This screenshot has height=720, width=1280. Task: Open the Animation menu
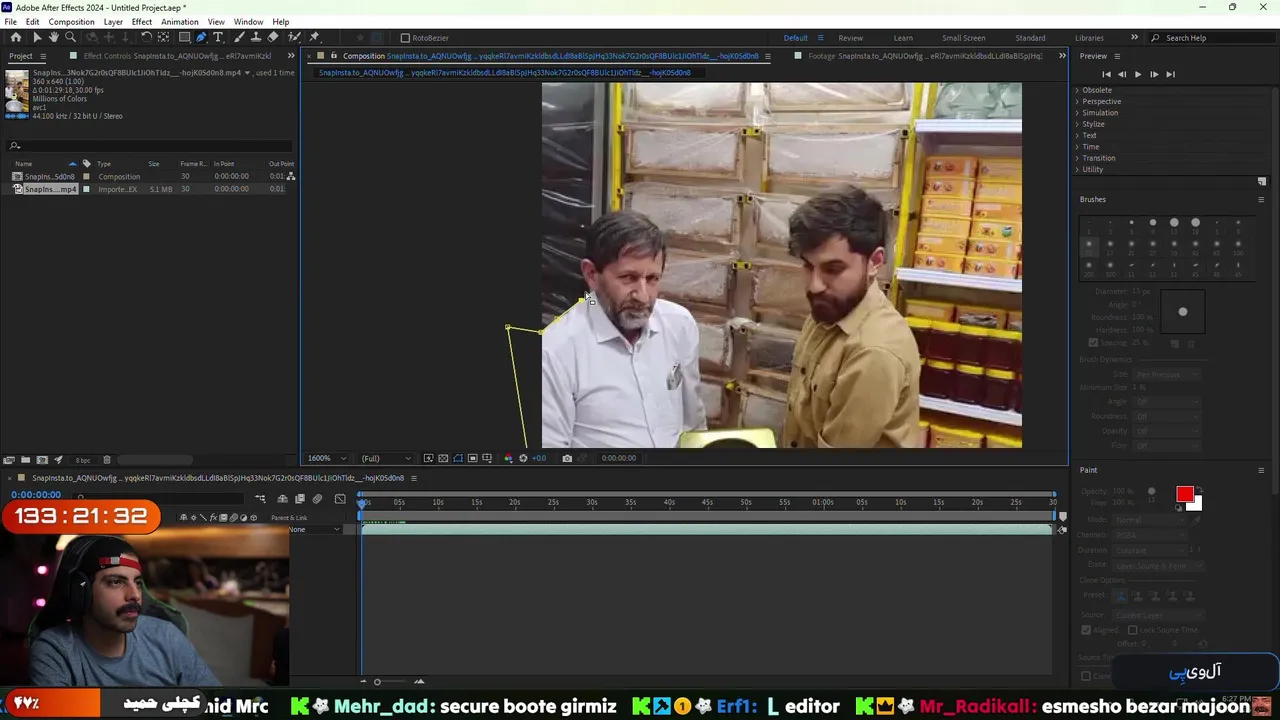[x=179, y=22]
